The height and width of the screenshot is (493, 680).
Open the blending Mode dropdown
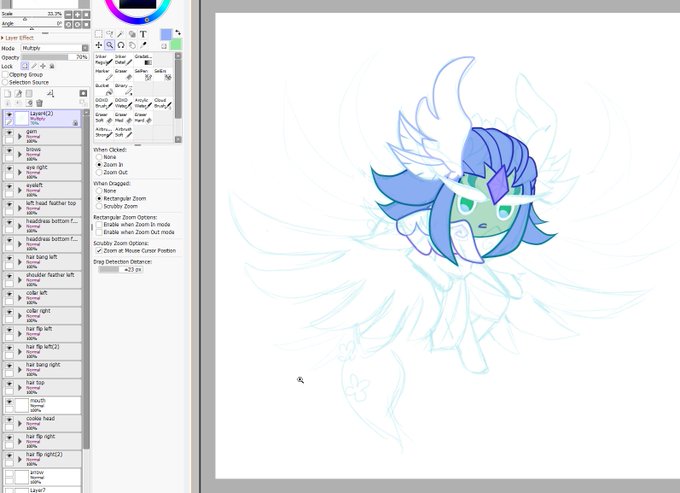[x=55, y=48]
